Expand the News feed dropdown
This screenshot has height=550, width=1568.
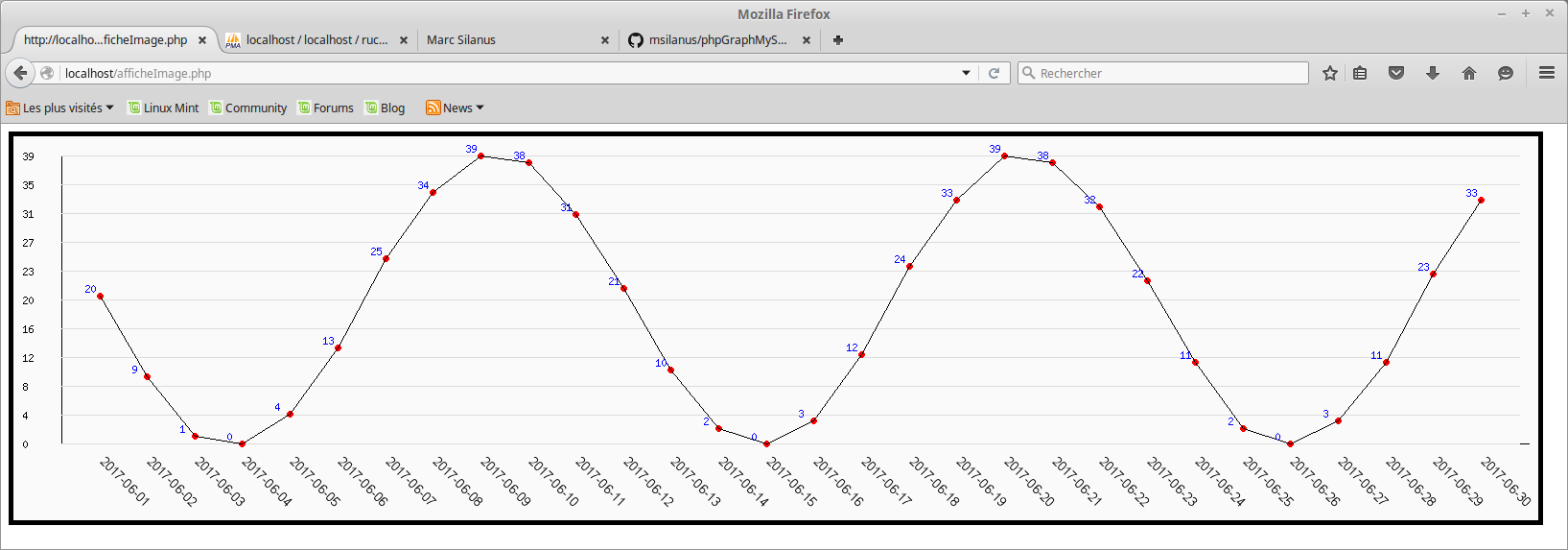[456, 108]
